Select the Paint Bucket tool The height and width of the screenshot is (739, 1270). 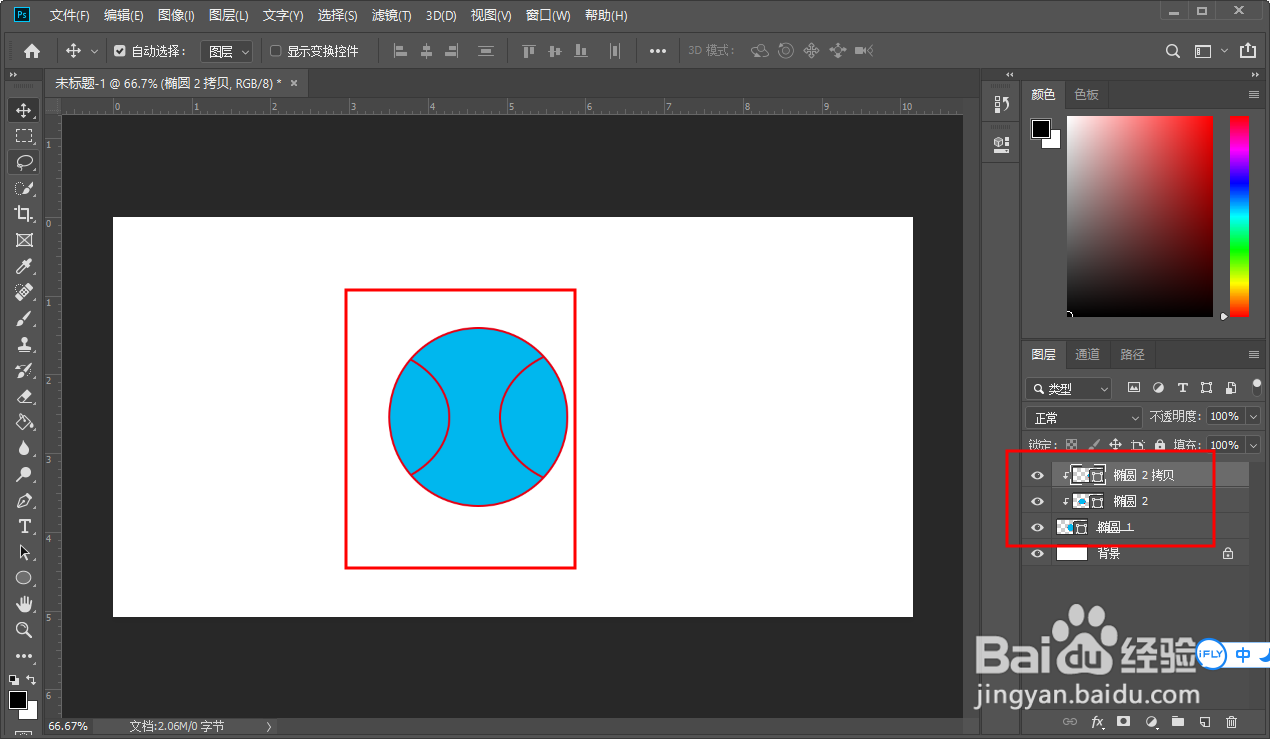pos(24,422)
